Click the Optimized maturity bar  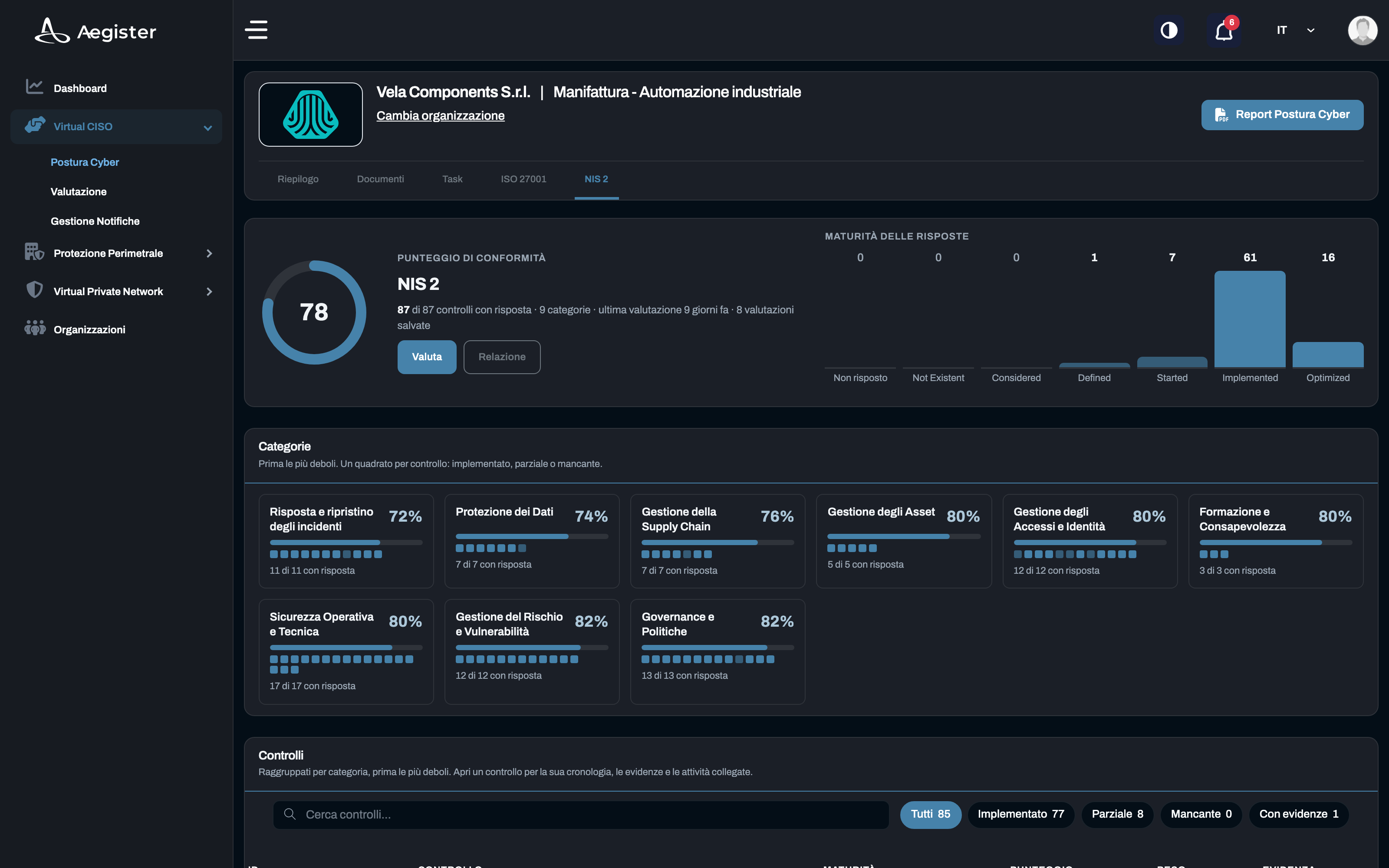[1328, 355]
